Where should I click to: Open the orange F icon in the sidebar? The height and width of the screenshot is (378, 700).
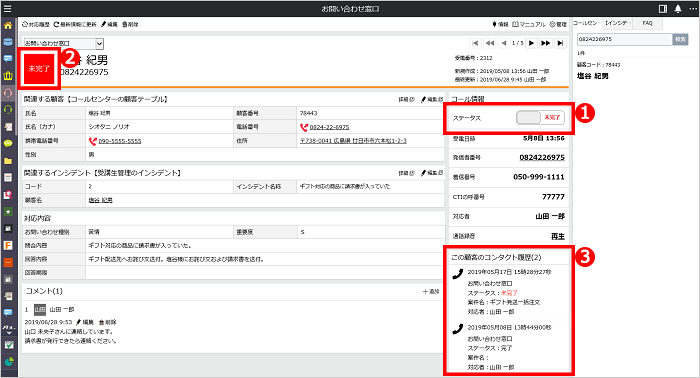[x=8, y=245]
